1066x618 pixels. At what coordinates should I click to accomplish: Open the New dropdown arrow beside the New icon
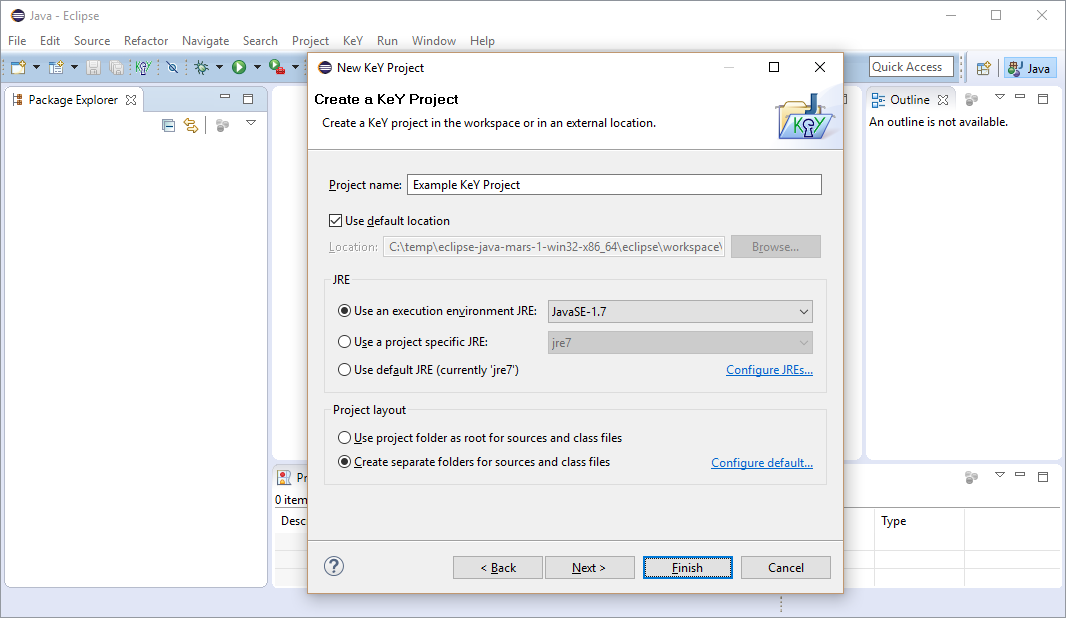pyautogui.click(x=37, y=67)
